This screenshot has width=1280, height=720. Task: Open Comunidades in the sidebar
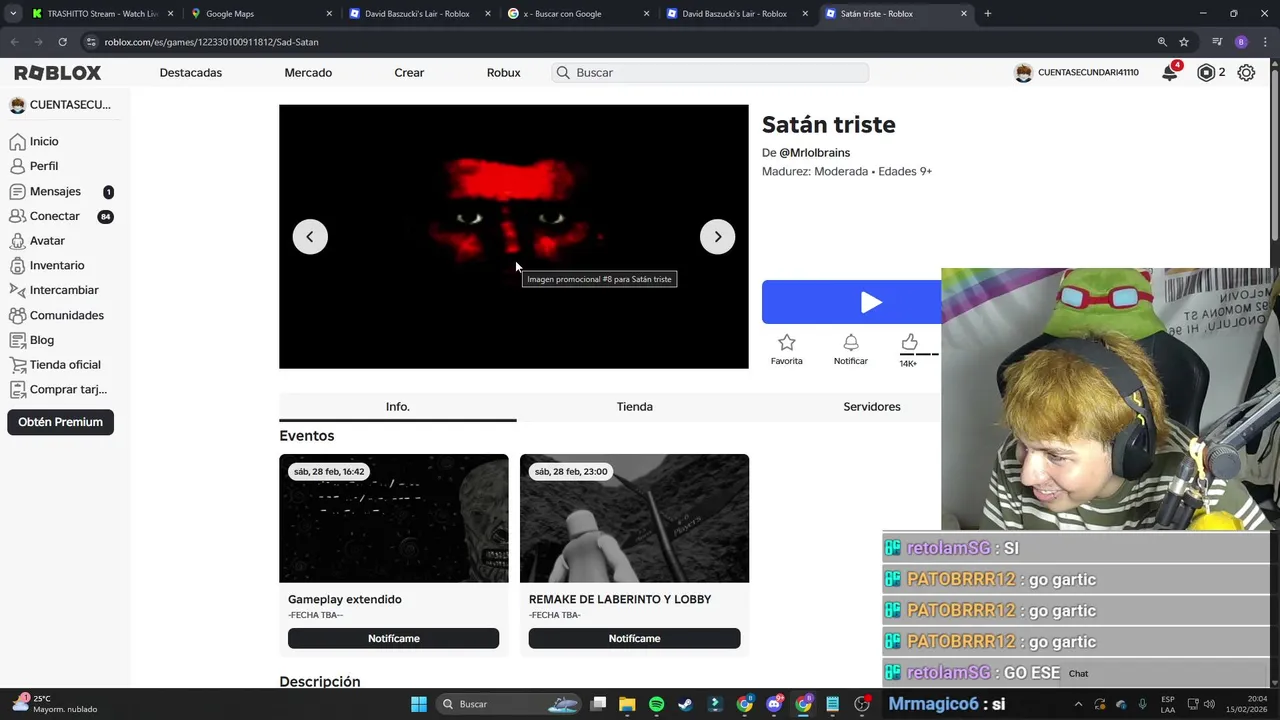click(x=65, y=315)
